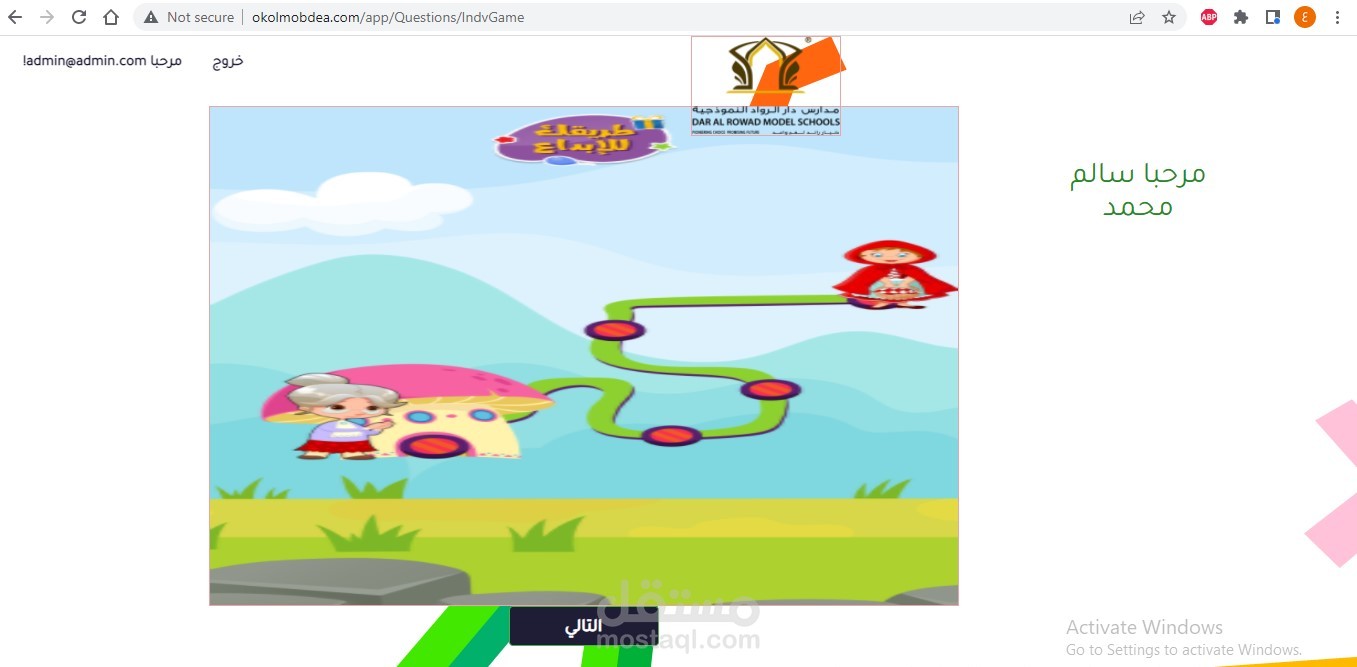Viewport: 1357px width, 667px height.
Task: Select the path stop on the right bend
Action: click(770, 389)
